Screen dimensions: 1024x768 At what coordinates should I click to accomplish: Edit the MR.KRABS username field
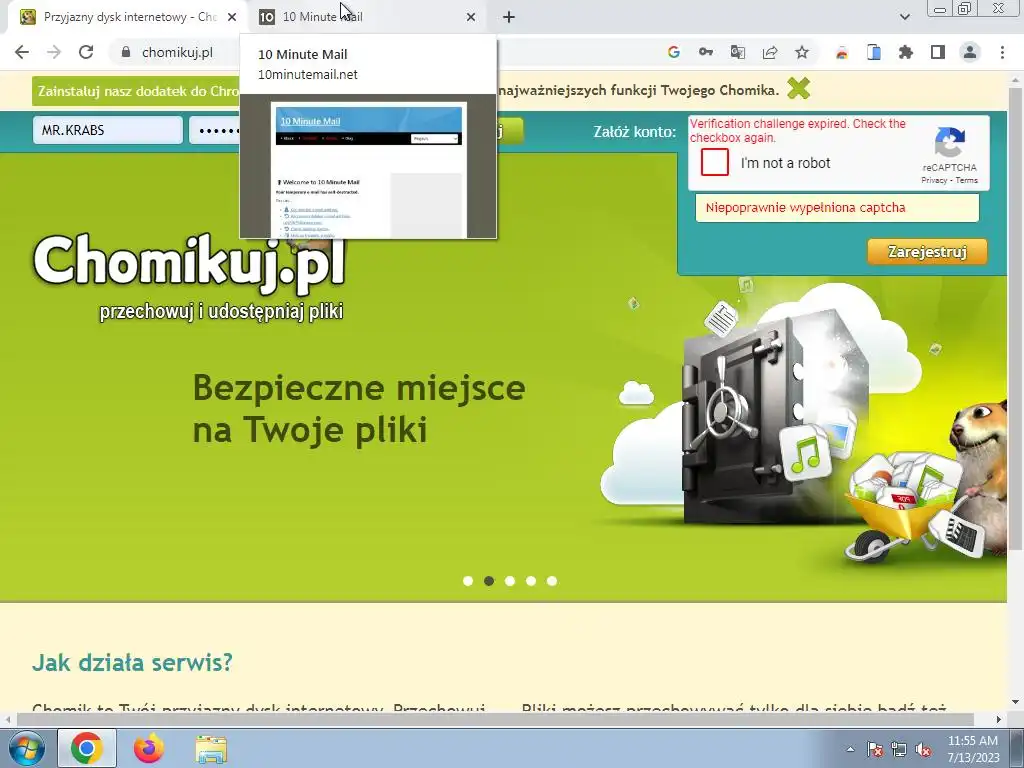point(108,130)
